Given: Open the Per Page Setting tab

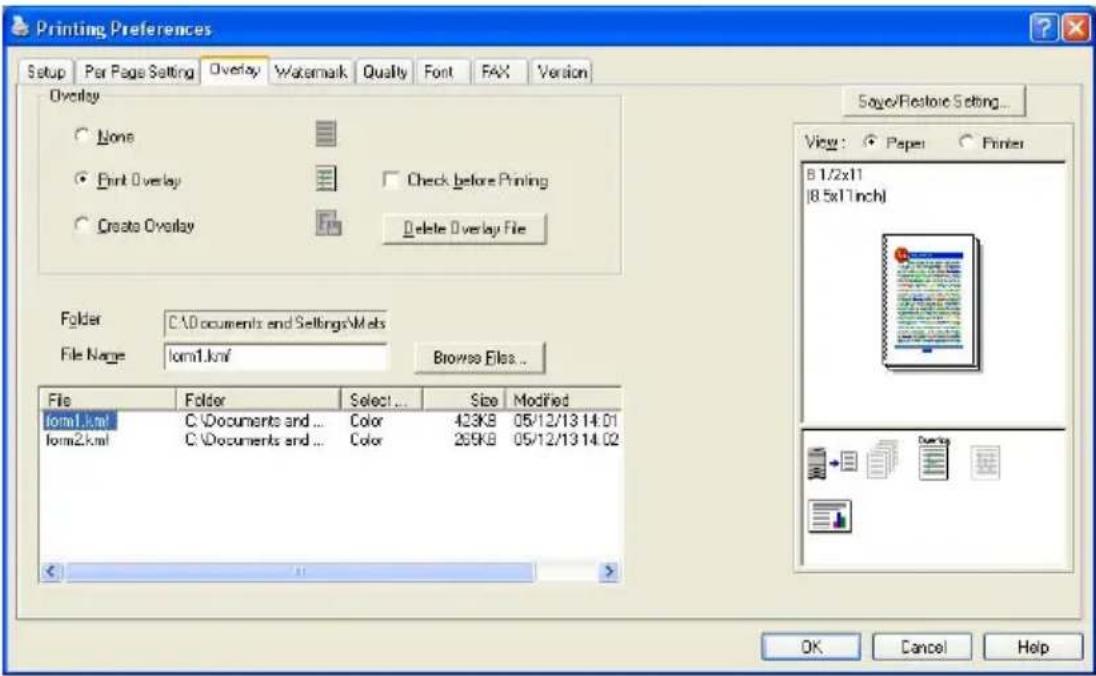Looking at the screenshot, I should point(138,72).
